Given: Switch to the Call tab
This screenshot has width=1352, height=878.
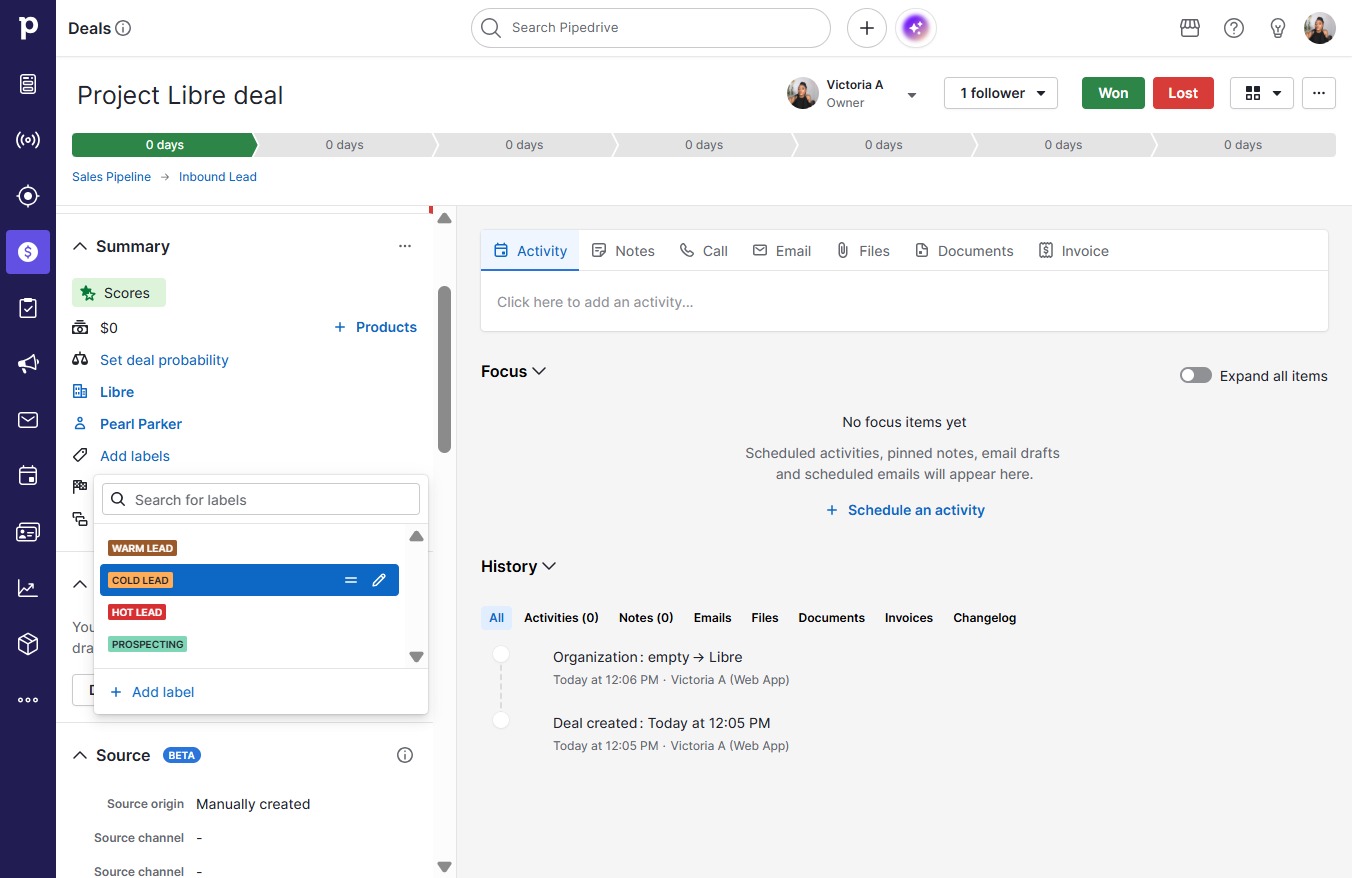Looking at the screenshot, I should click(x=704, y=251).
